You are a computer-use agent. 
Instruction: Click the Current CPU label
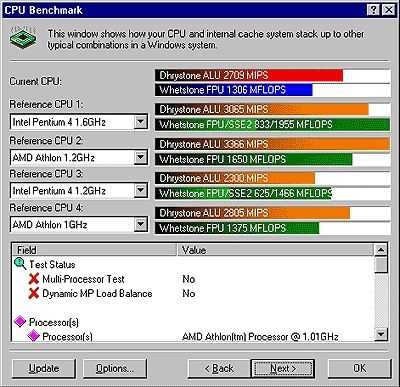coord(35,81)
